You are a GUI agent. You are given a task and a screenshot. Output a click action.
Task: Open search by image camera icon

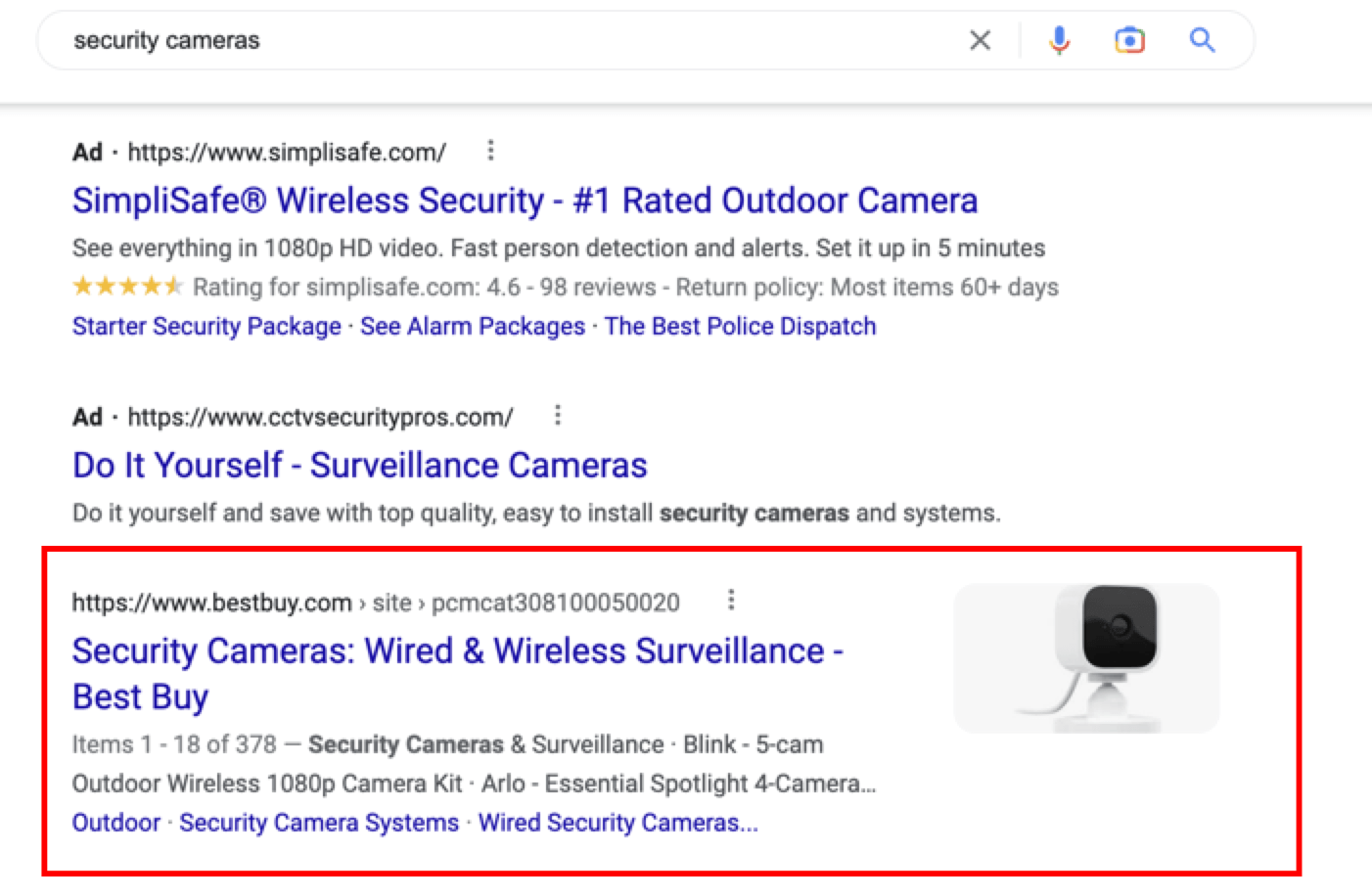1129,40
